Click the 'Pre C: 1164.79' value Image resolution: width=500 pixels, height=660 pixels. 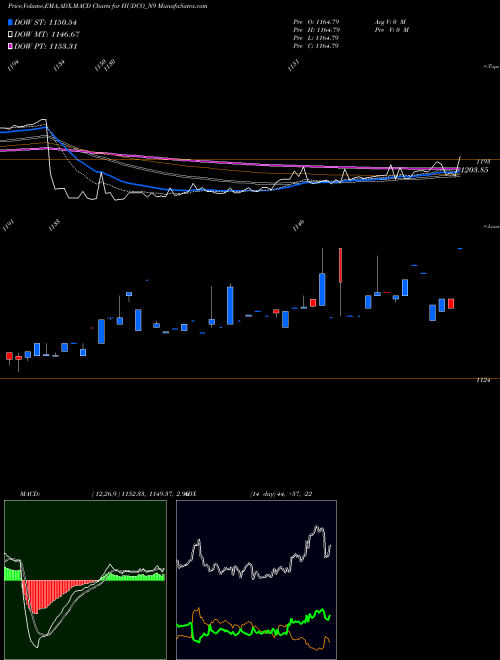point(316,46)
